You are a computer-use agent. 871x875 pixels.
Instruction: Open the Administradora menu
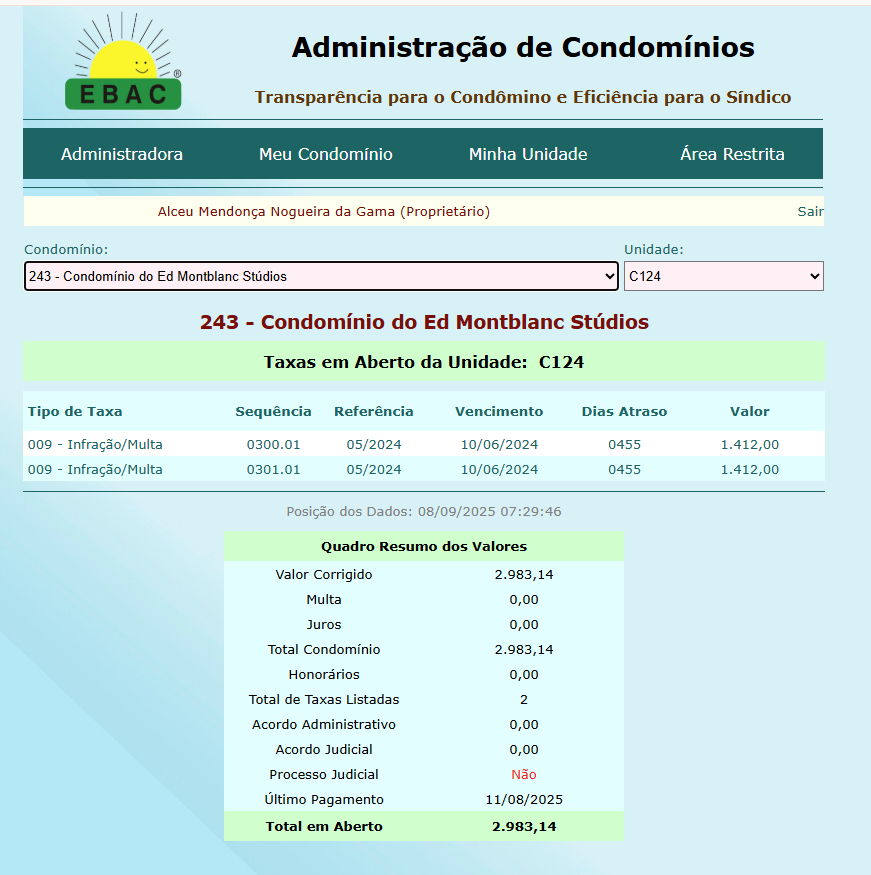click(122, 154)
